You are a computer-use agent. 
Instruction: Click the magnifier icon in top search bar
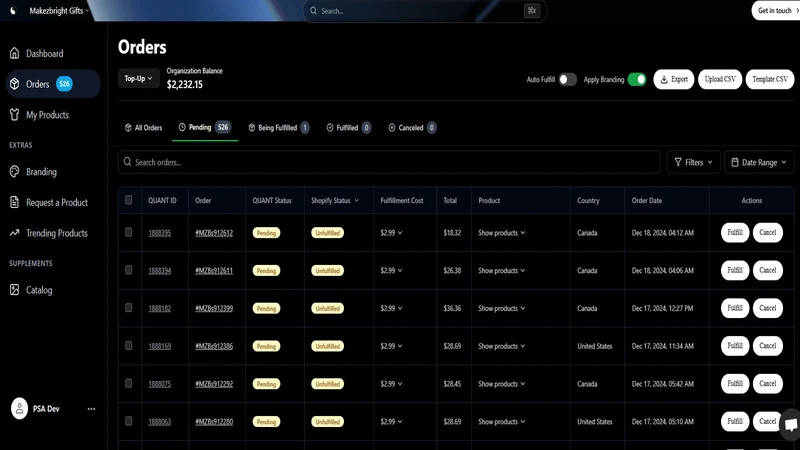(x=313, y=11)
